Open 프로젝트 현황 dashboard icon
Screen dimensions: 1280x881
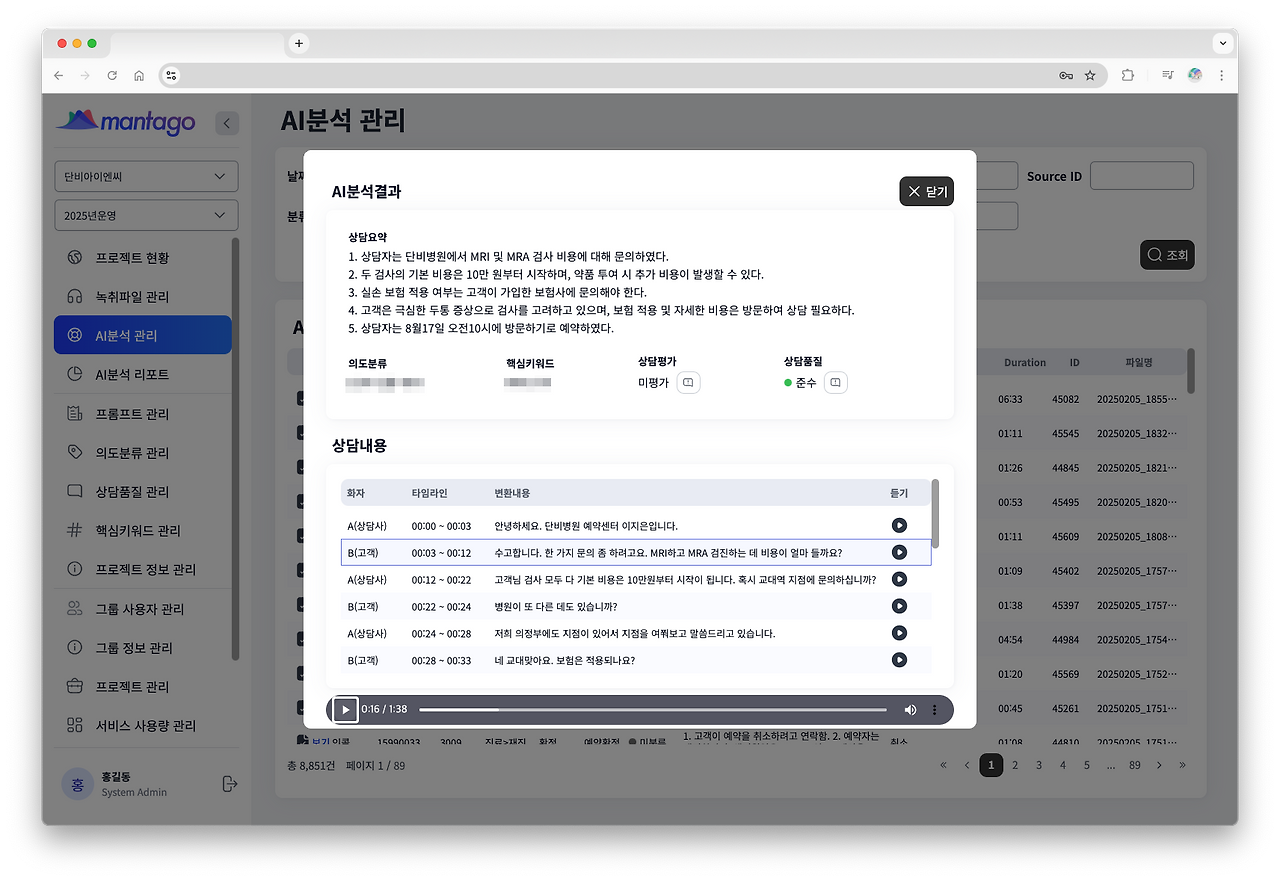(x=76, y=257)
